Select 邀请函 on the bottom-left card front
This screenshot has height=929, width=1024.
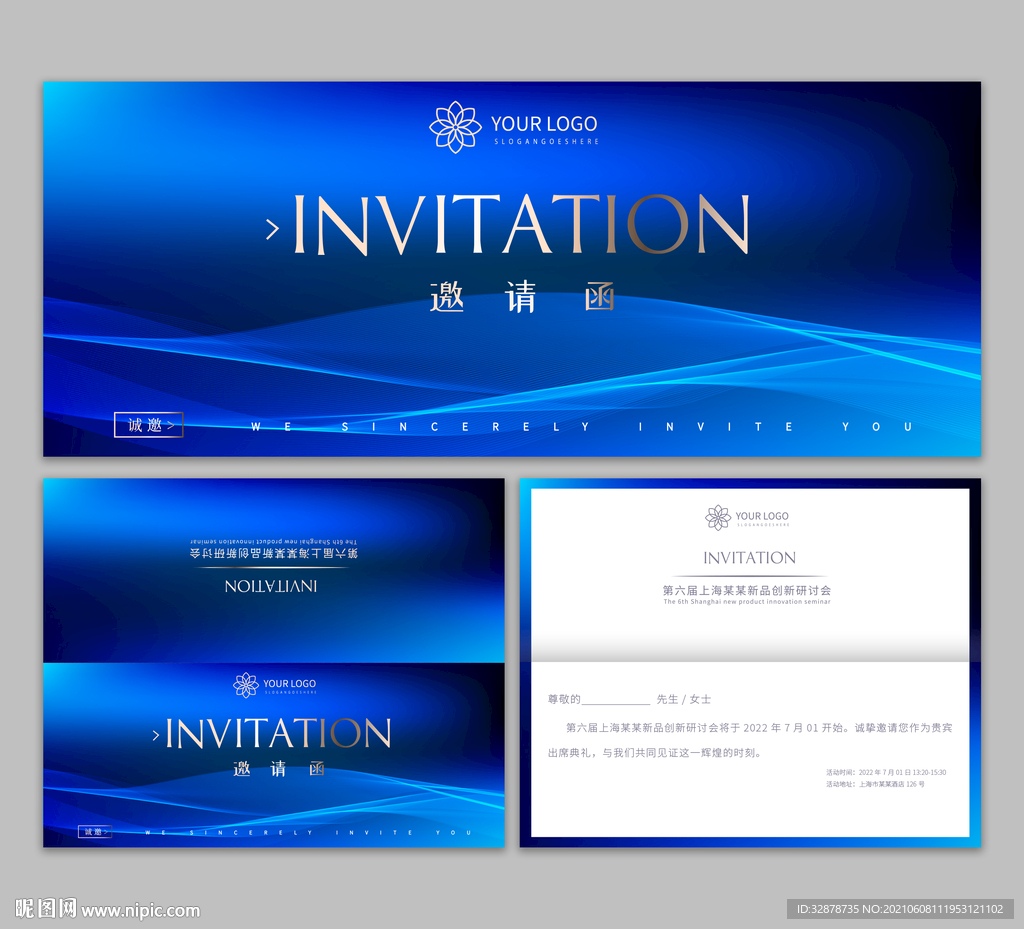pos(279,768)
